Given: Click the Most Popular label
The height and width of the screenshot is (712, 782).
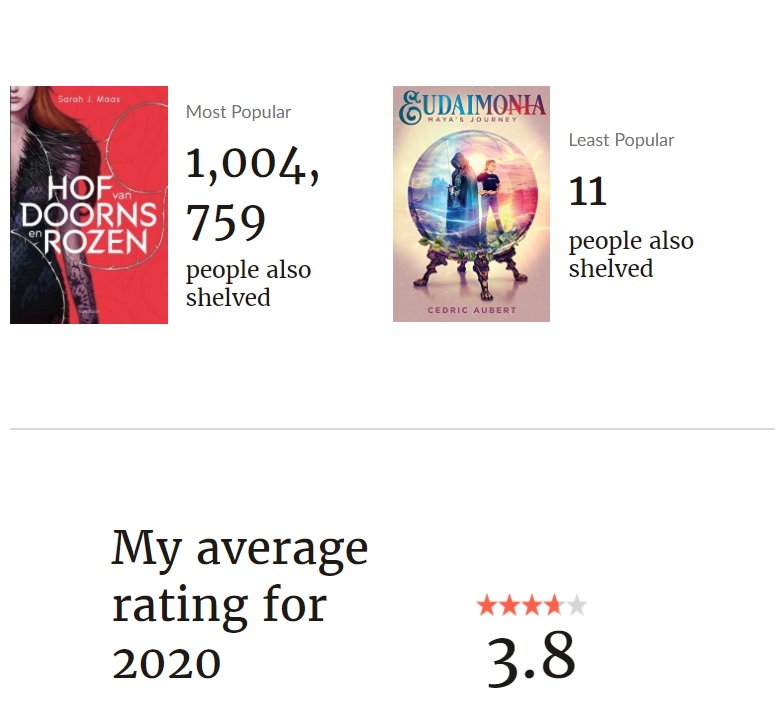Looking at the screenshot, I should (238, 112).
